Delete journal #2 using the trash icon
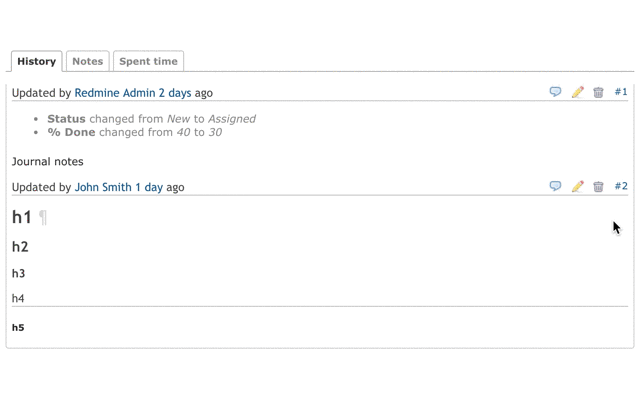640x400 pixels. [598, 187]
